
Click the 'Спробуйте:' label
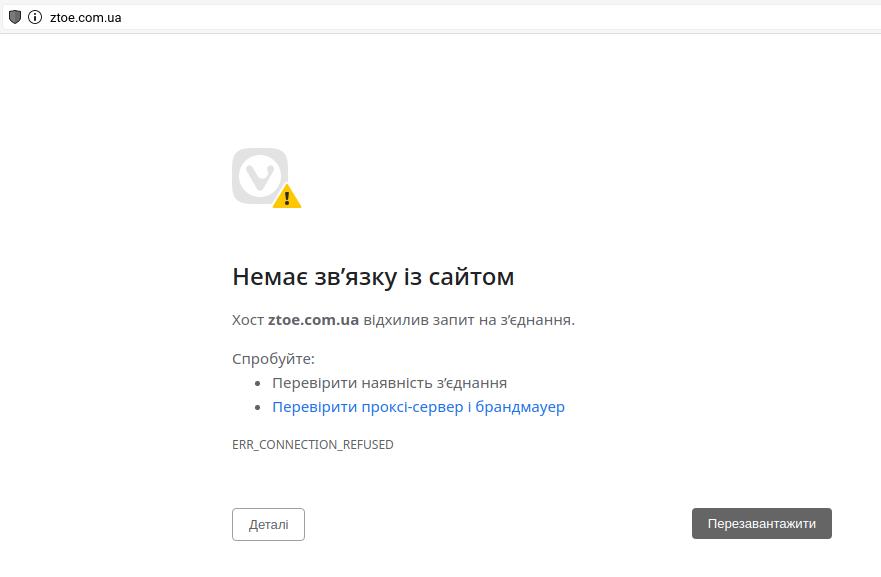[273, 358]
